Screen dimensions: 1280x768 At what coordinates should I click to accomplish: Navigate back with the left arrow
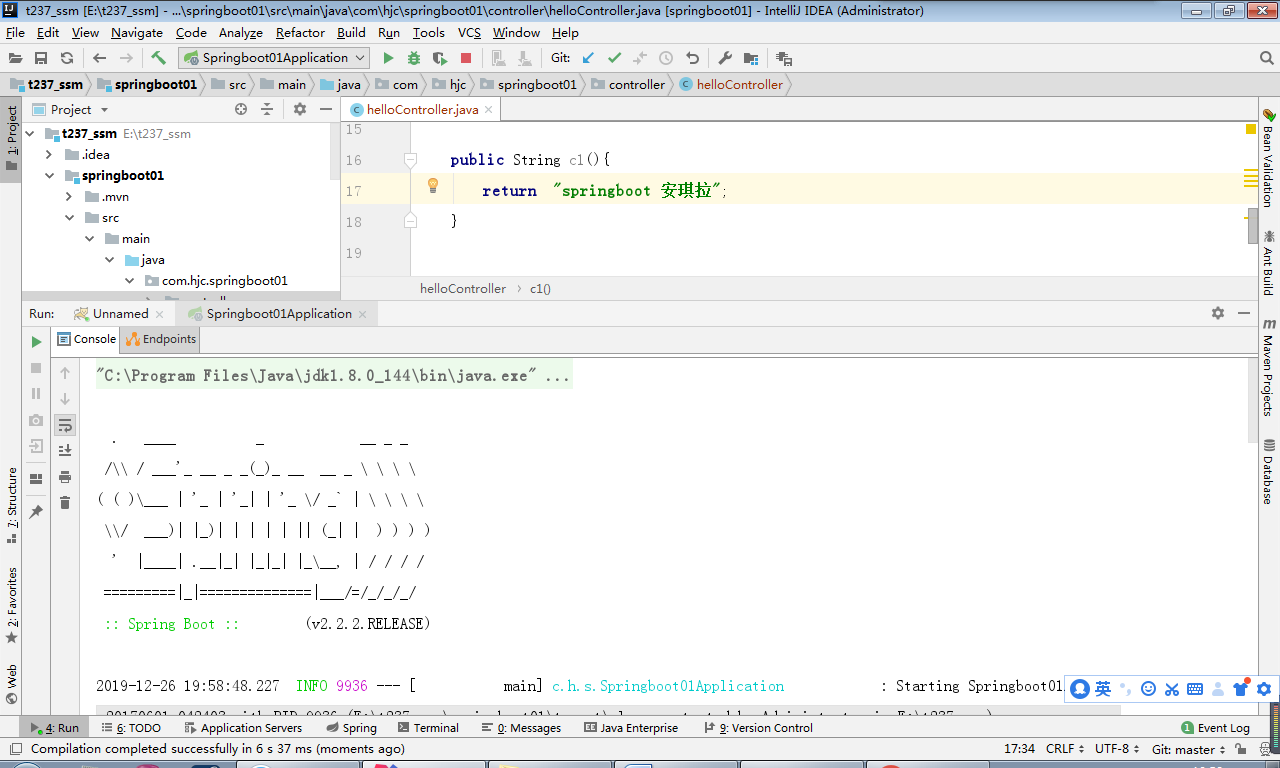pyautogui.click(x=99, y=58)
